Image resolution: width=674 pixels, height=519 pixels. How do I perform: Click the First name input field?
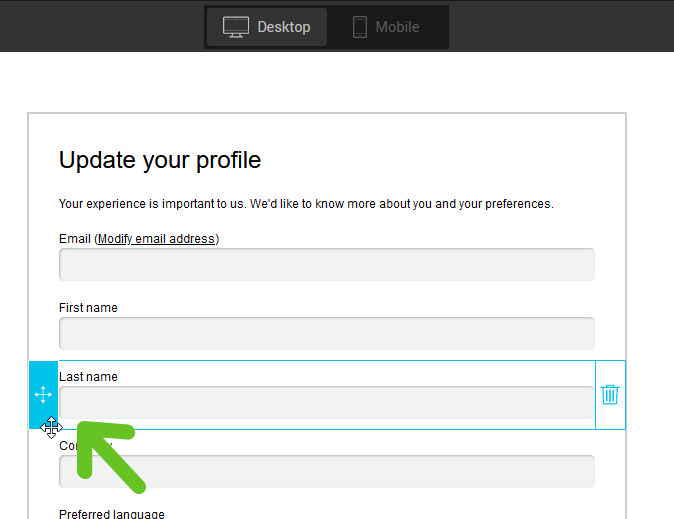(327, 333)
